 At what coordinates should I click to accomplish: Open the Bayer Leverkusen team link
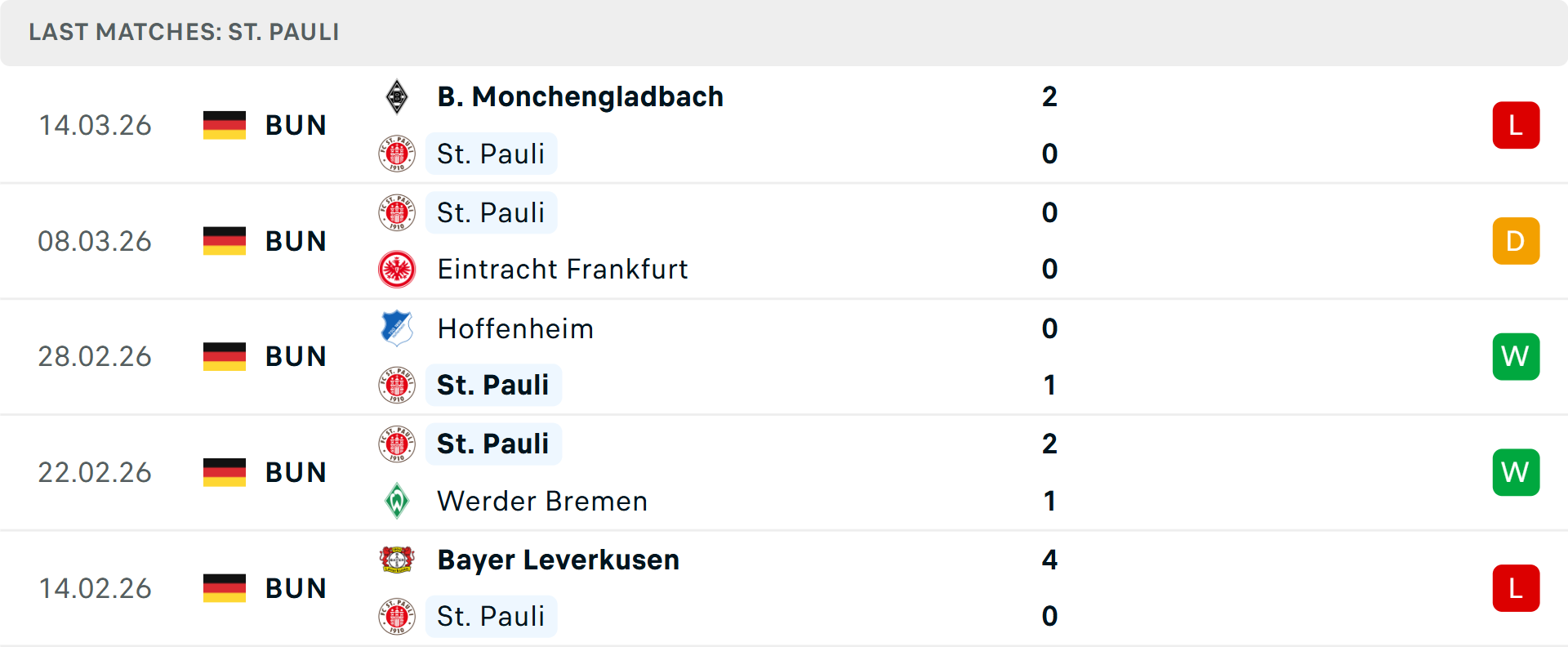click(x=559, y=560)
